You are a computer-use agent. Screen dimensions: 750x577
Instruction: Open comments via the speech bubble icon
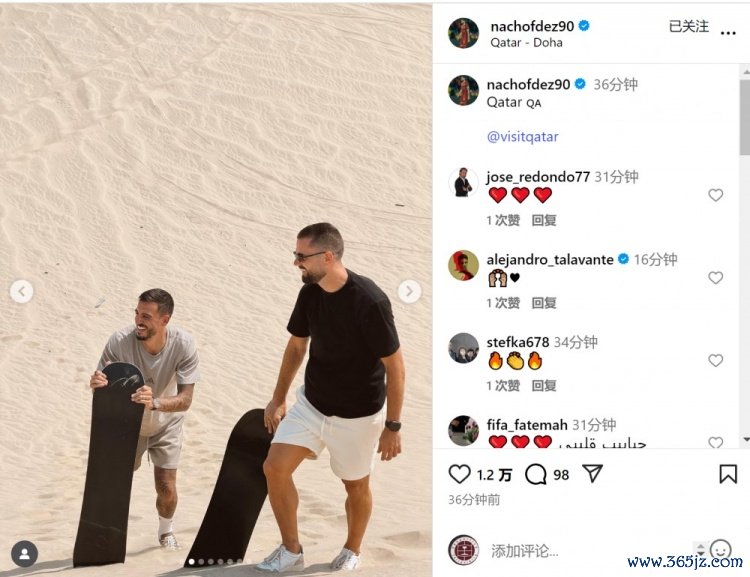[535, 475]
